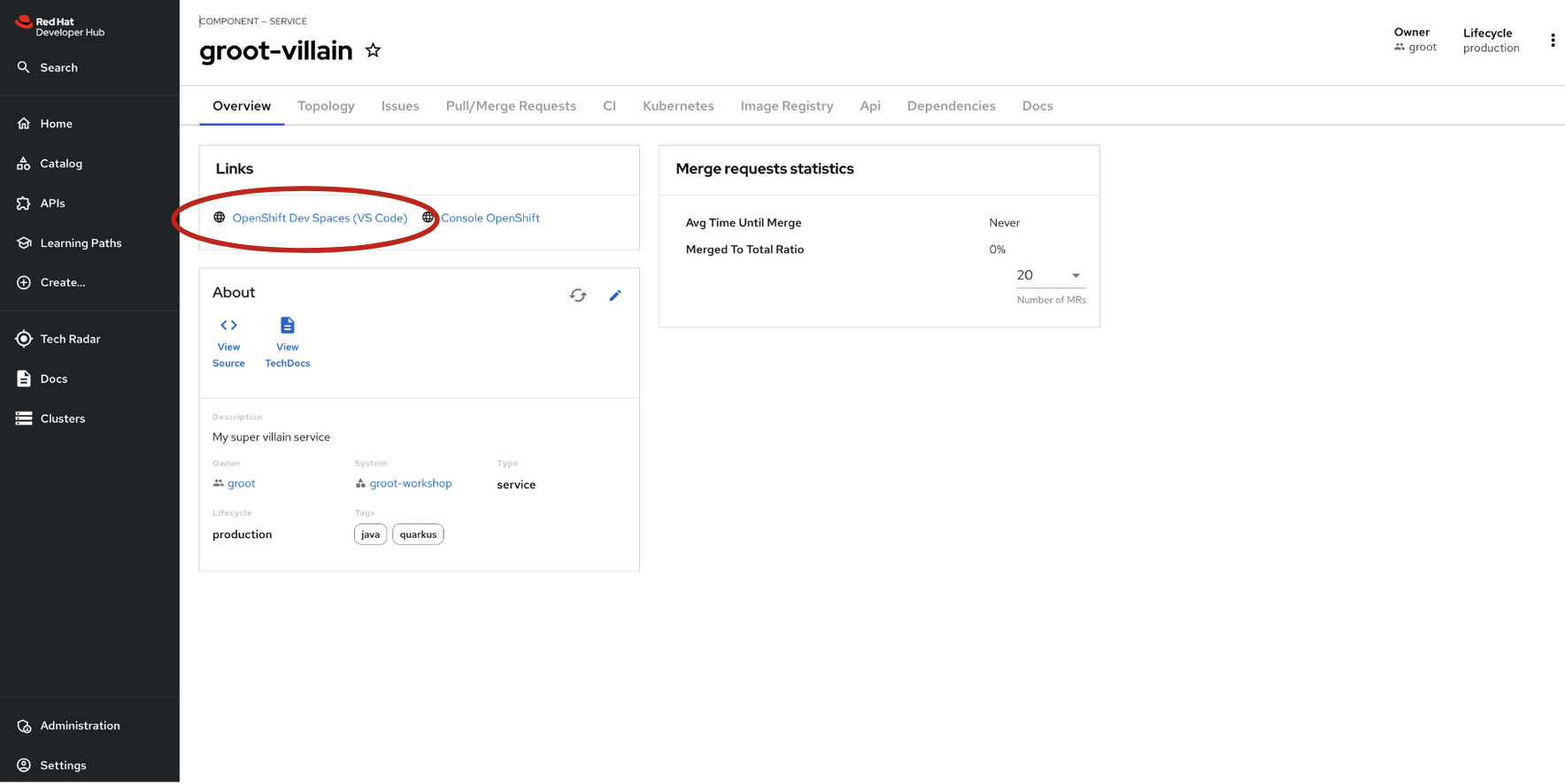The width and height of the screenshot is (1565, 784).
Task: Go to Home in the sidebar
Action: [x=44, y=124]
